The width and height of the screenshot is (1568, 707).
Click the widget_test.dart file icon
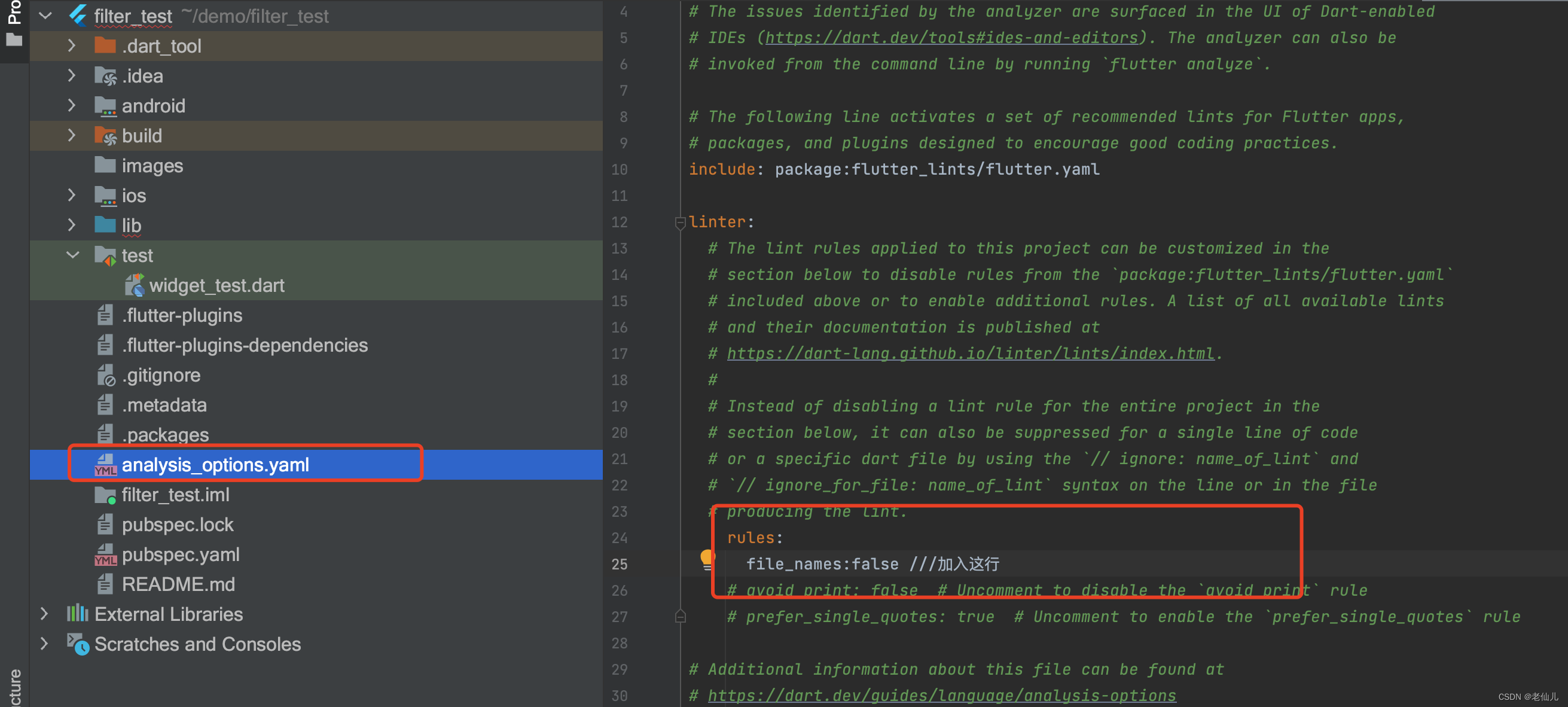pyautogui.click(x=134, y=285)
